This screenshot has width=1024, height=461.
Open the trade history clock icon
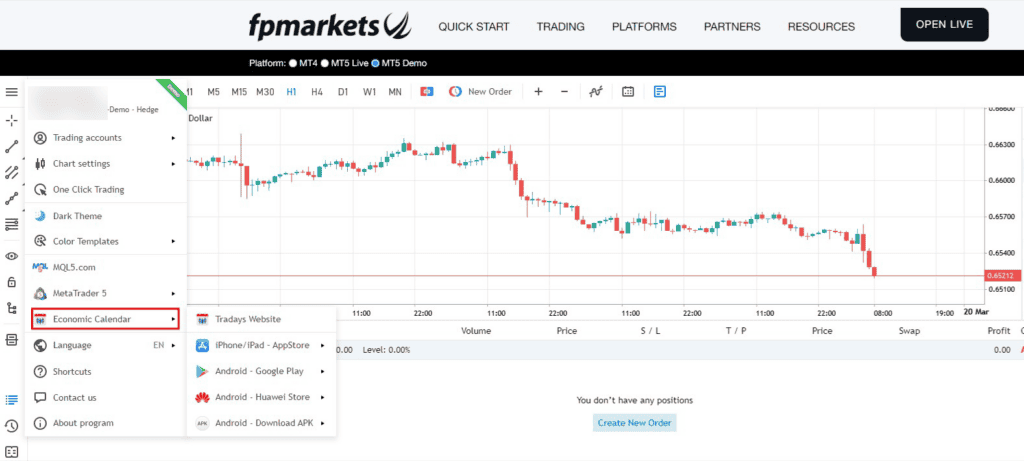pyautogui.click(x=11, y=426)
